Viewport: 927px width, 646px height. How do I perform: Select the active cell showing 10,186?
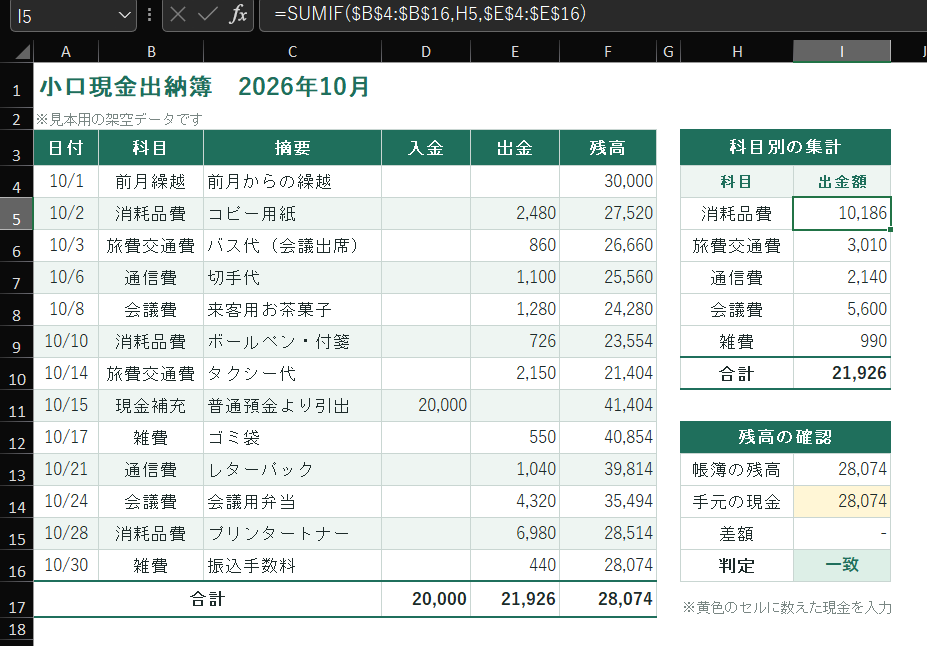coord(842,213)
